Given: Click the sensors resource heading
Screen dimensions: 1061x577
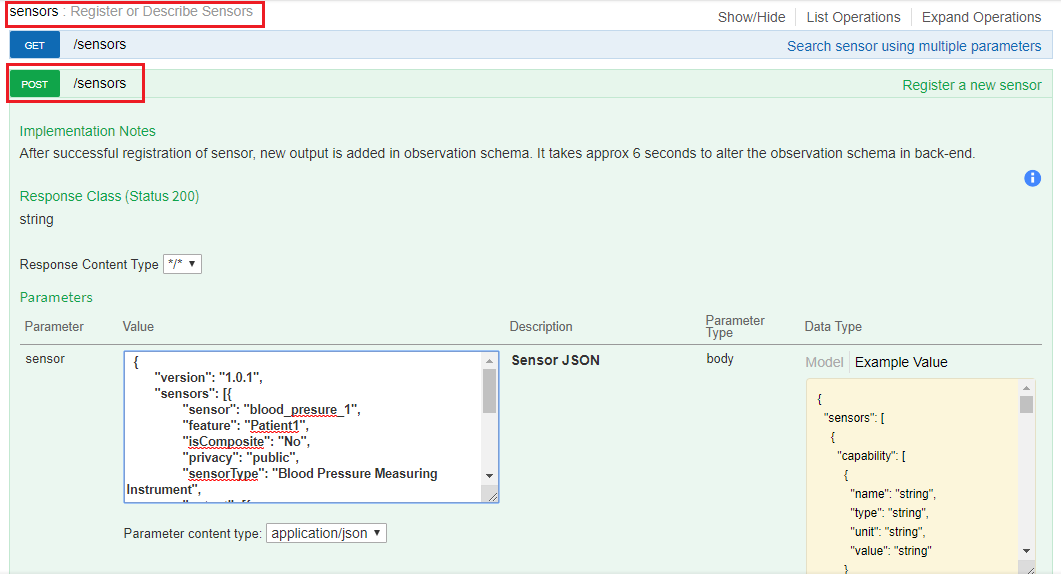Looking at the screenshot, I should click(x=34, y=11).
